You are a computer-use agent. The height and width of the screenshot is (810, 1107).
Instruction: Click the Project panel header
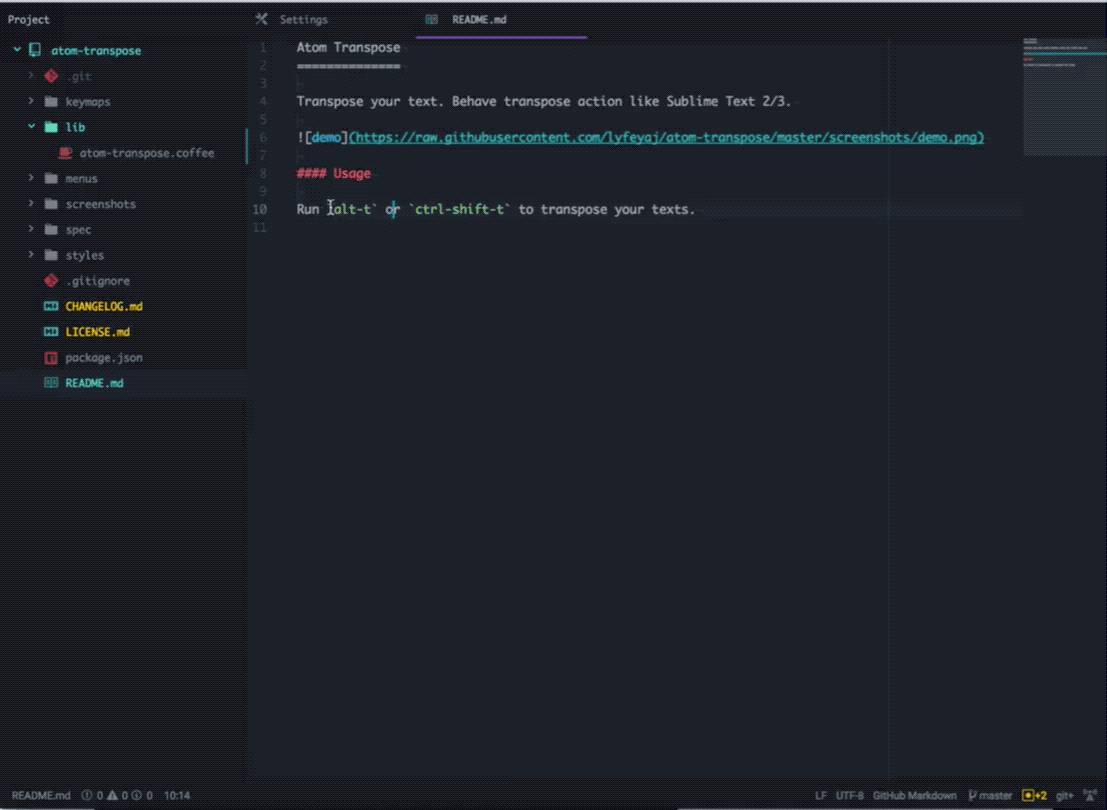click(28, 19)
